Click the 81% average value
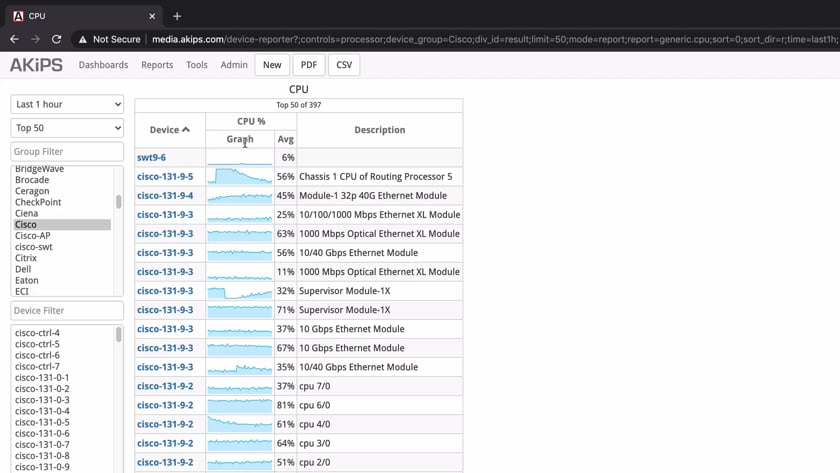 click(286, 405)
